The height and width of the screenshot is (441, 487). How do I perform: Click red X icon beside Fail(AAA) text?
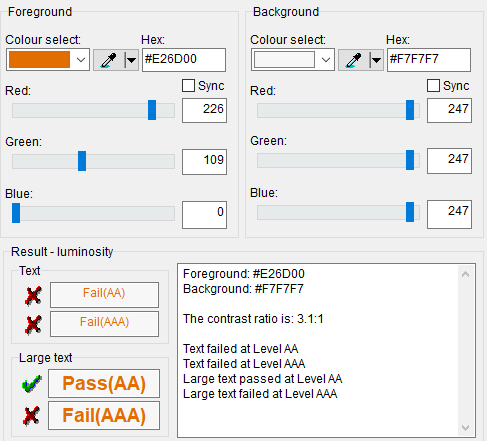tap(33, 324)
